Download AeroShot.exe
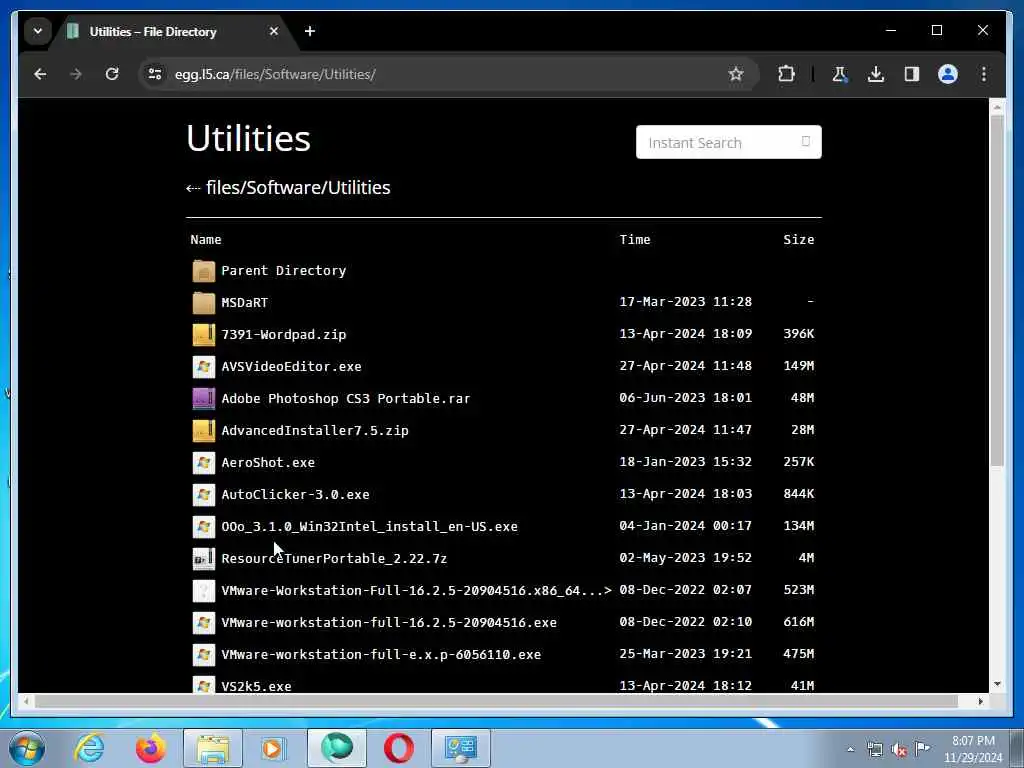Screen dimensions: 1024x768 [268, 462]
